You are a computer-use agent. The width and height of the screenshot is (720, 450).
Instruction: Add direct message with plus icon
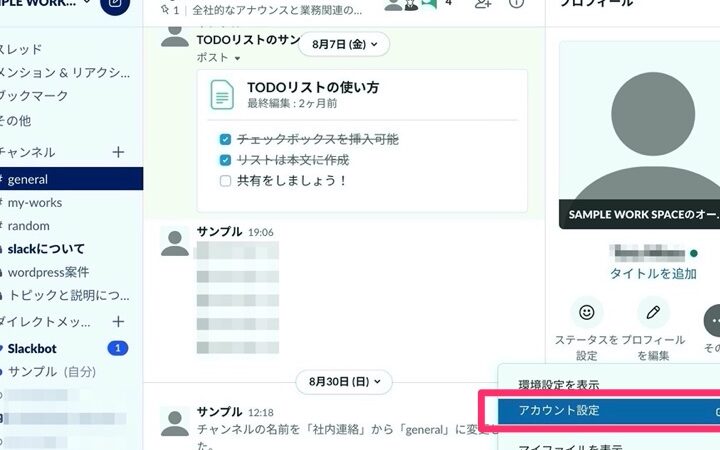[x=118, y=321]
